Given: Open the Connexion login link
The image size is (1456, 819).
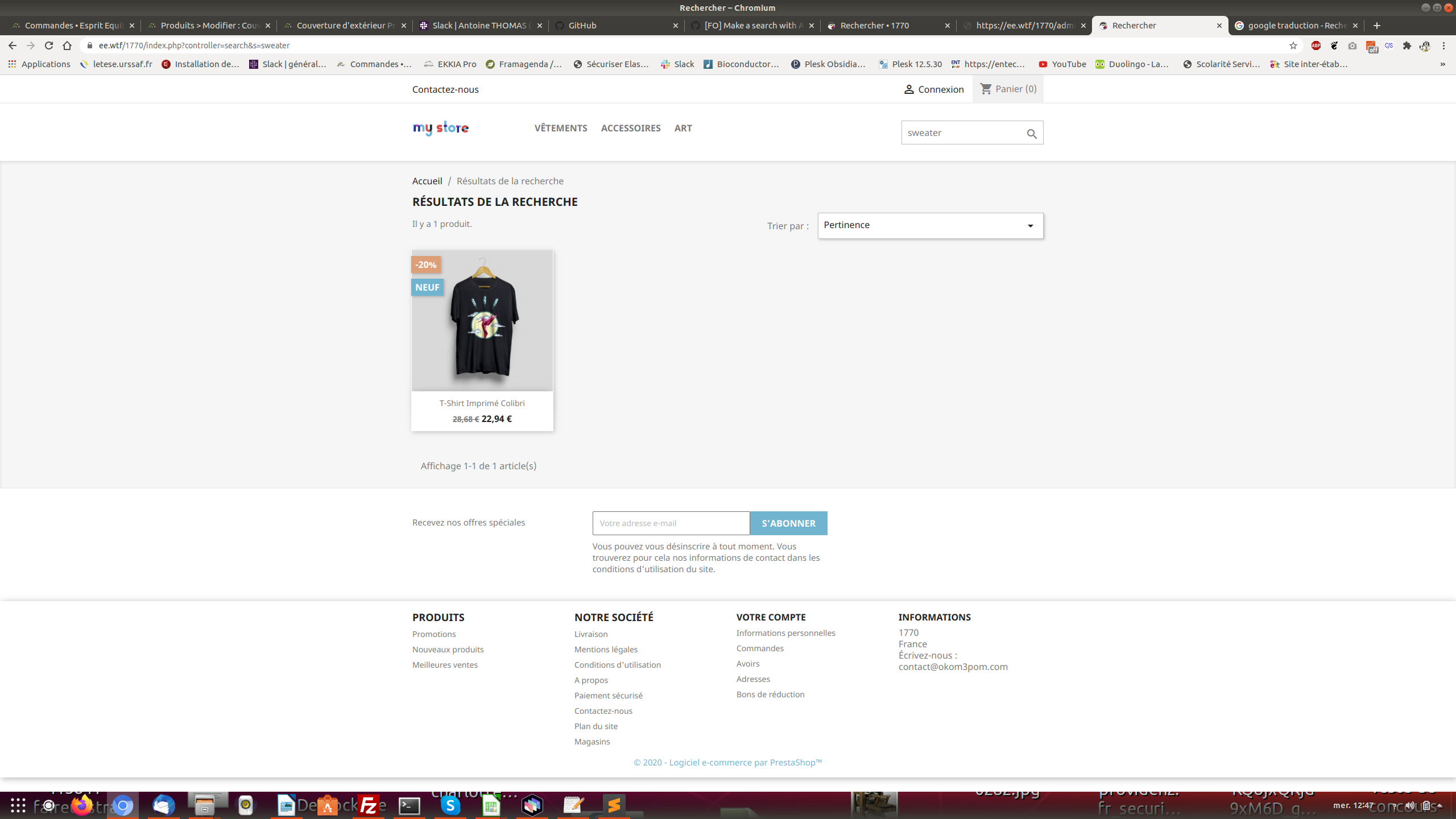Looking at the screenshot, I should point(934,89).
